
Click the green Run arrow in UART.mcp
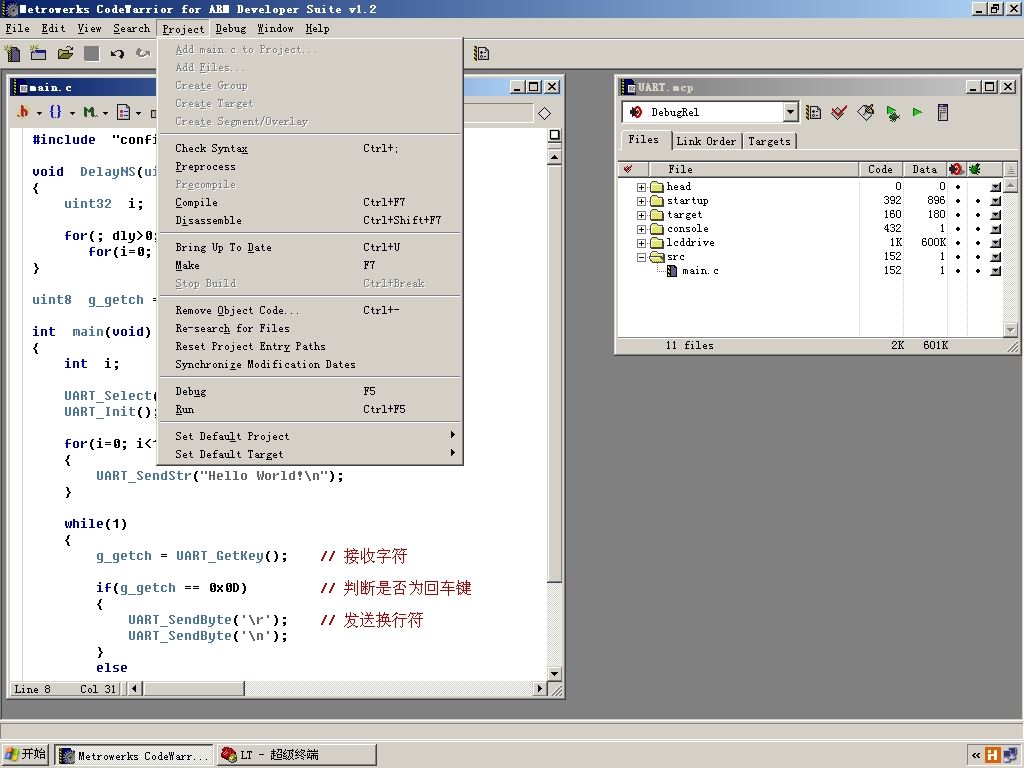point(918,112)
